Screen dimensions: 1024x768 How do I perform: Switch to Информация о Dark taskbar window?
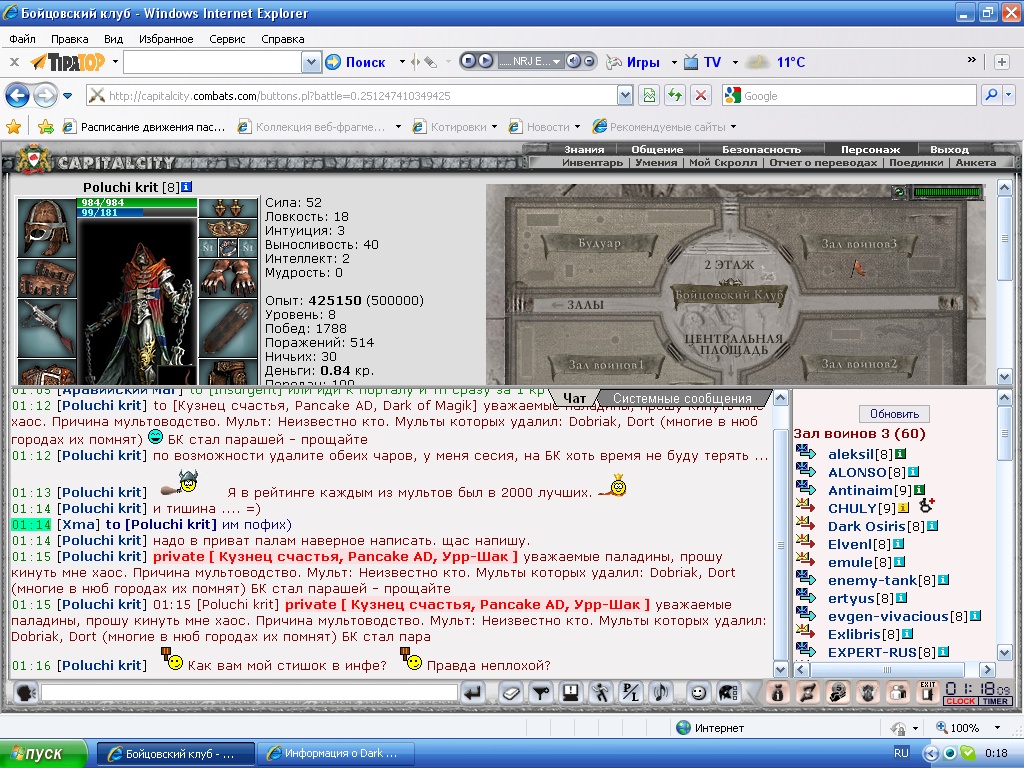pyautogui.click(x=336, y=753)
